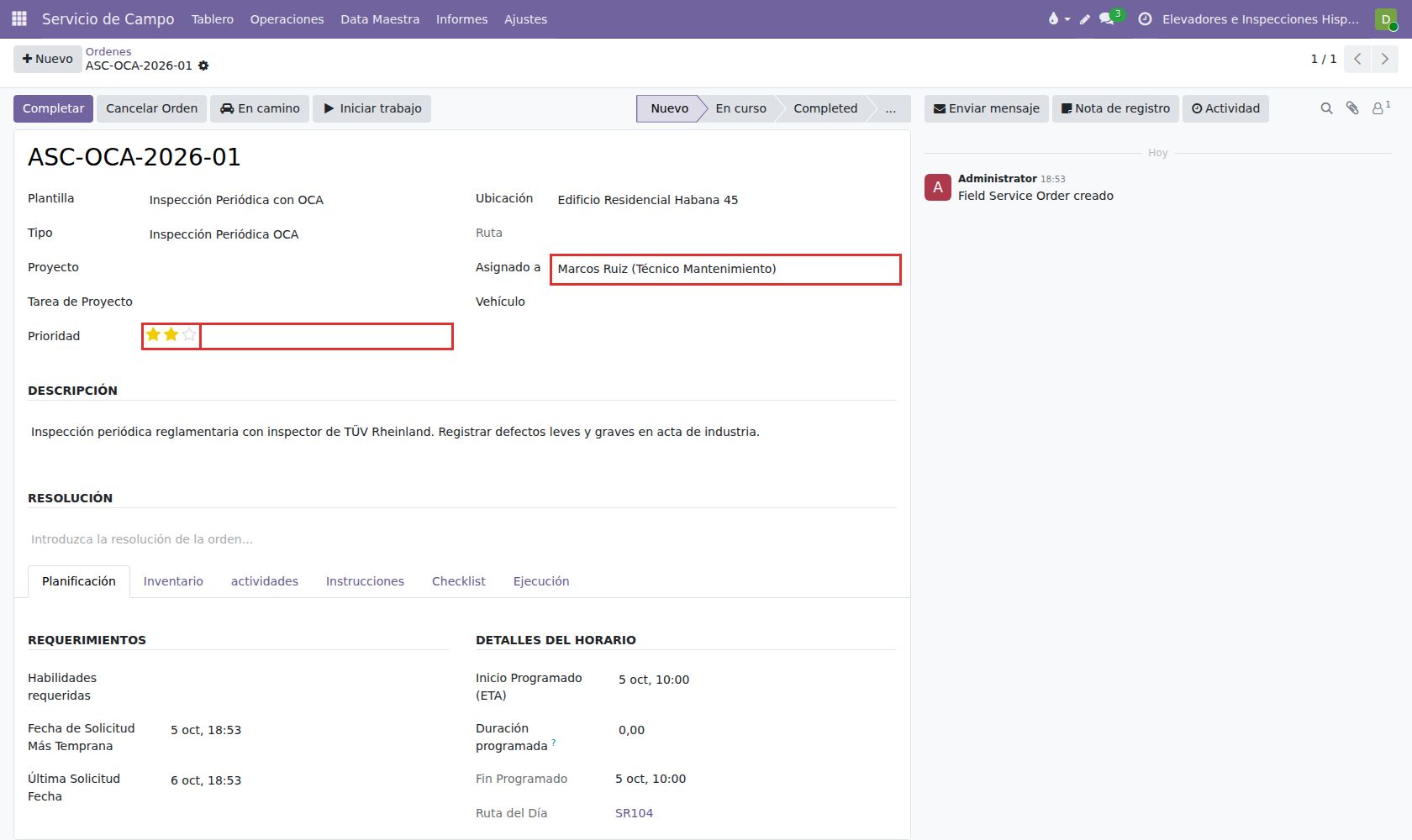Image resolution: width=1412 pixels, height=840 pixels.
Task: Open the Informes menu
Action: 461,19
